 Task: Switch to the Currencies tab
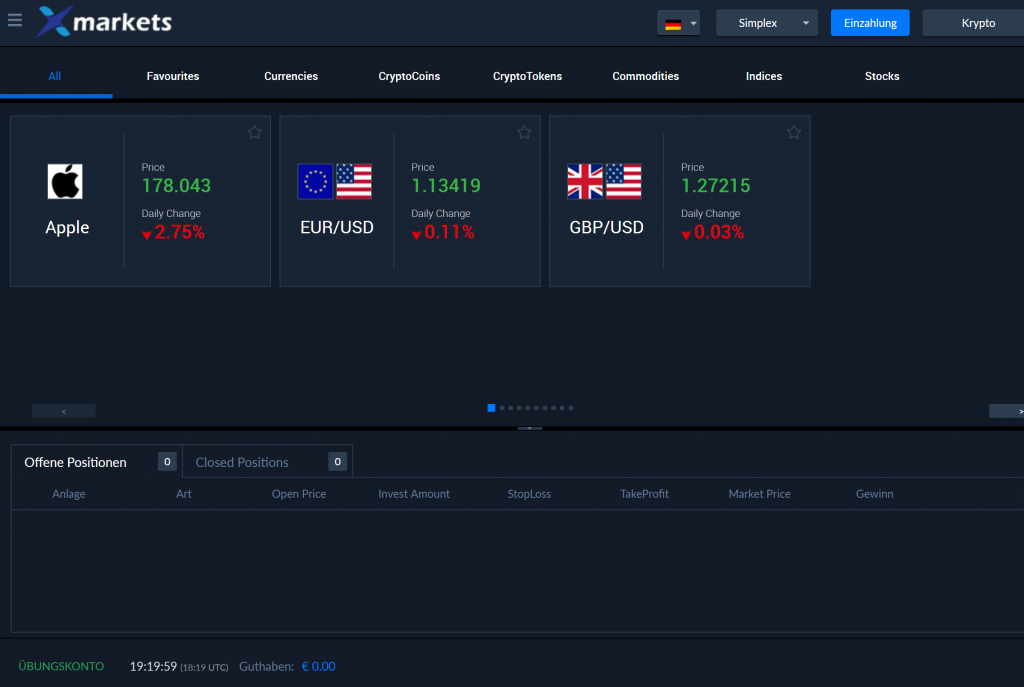pyautogui.click(x=291, y=76)
